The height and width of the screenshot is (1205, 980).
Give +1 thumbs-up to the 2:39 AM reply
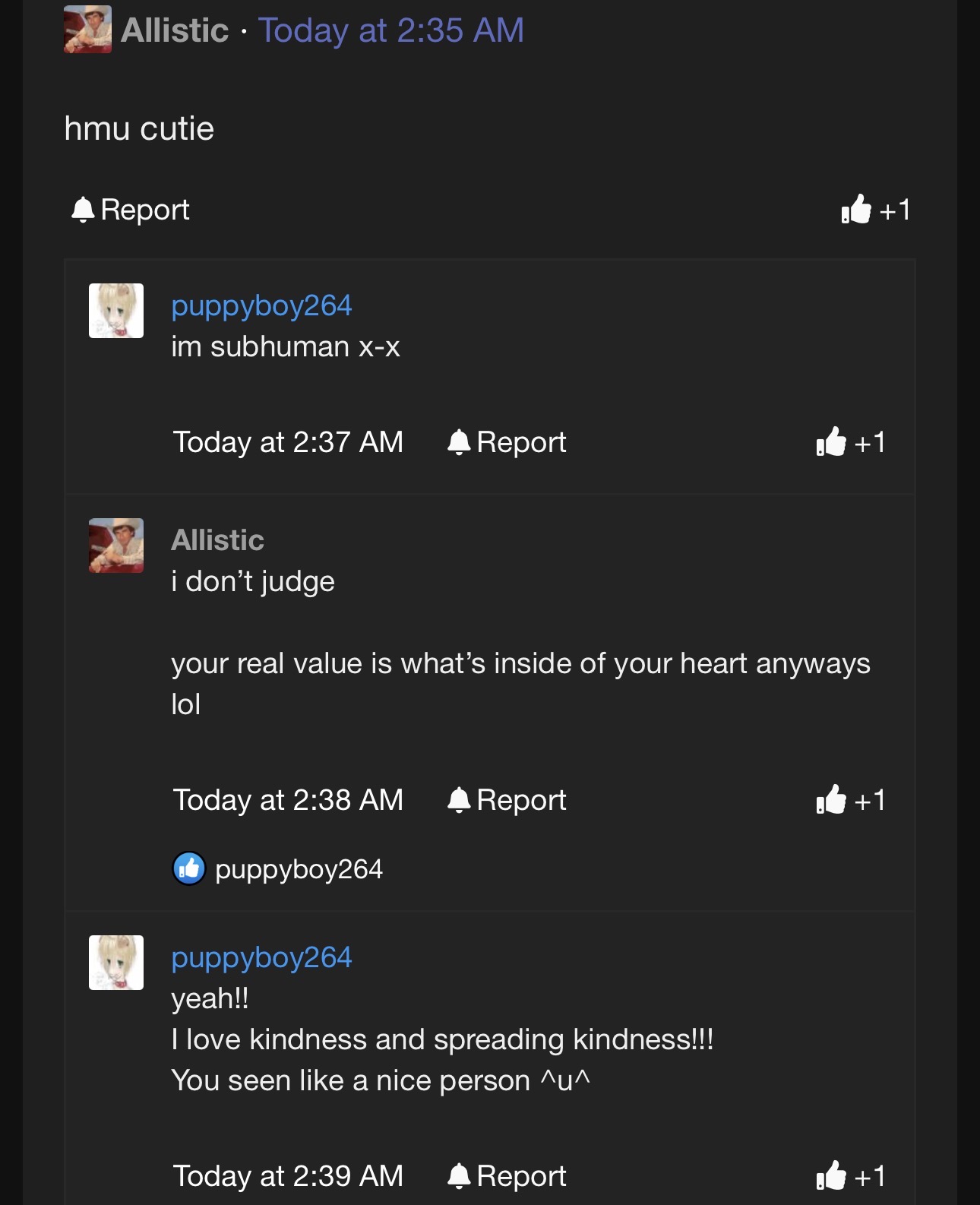click(851, 1175)
